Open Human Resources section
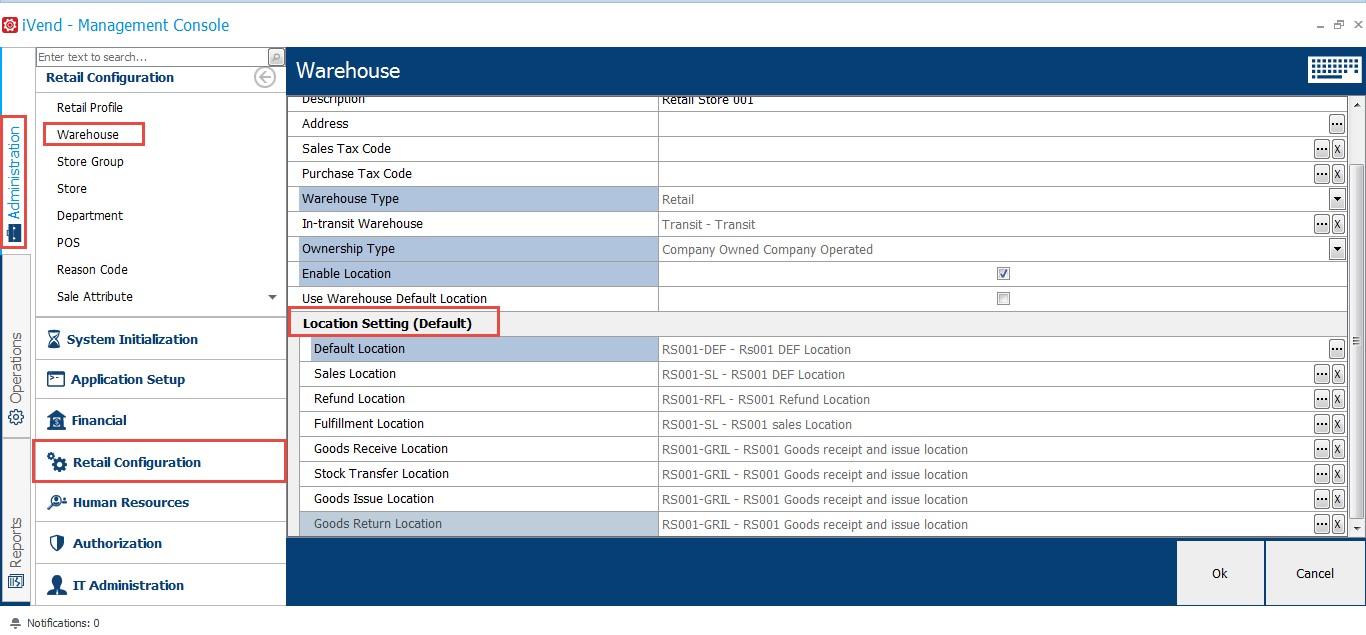1366x635 pixels. click(161, 502)
